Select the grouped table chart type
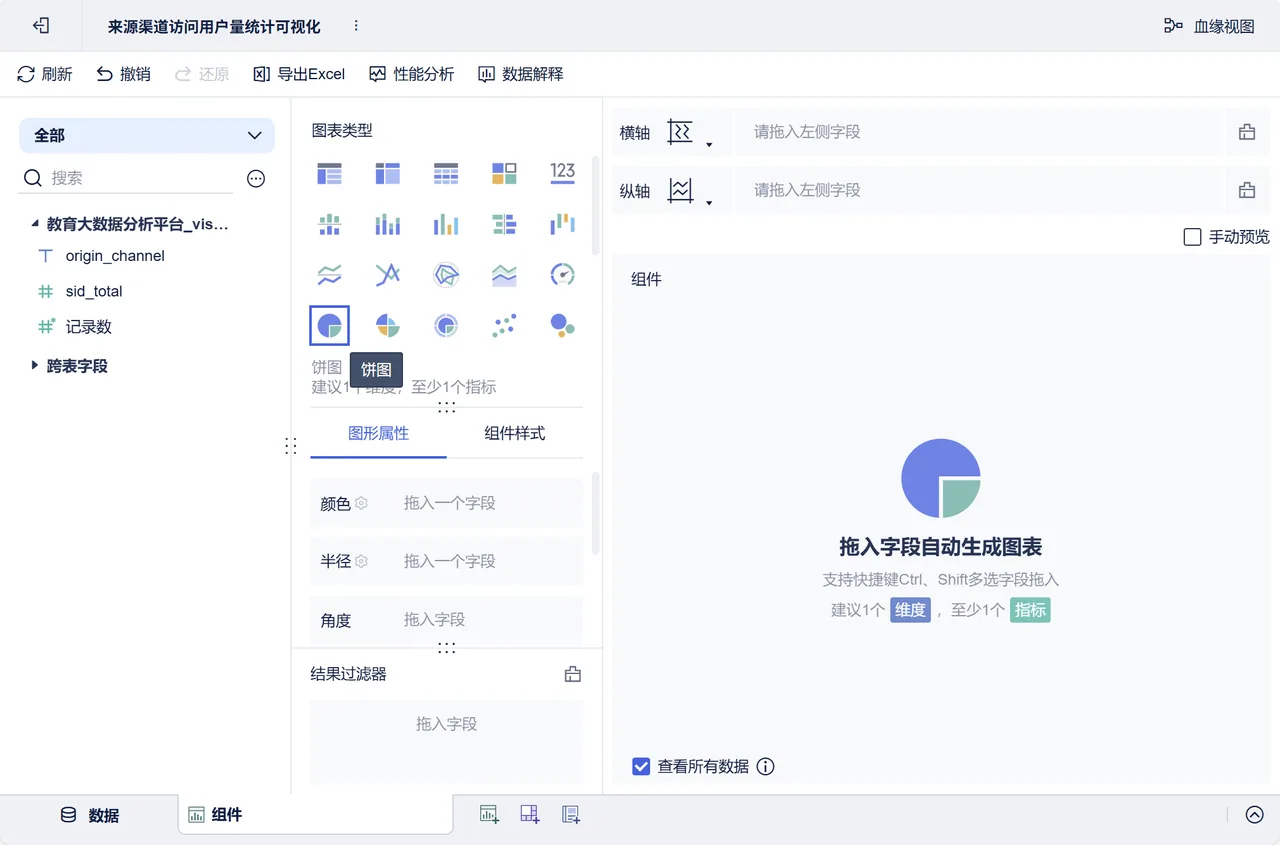This screenshot has width=1280, height=845. coord(329,173)
